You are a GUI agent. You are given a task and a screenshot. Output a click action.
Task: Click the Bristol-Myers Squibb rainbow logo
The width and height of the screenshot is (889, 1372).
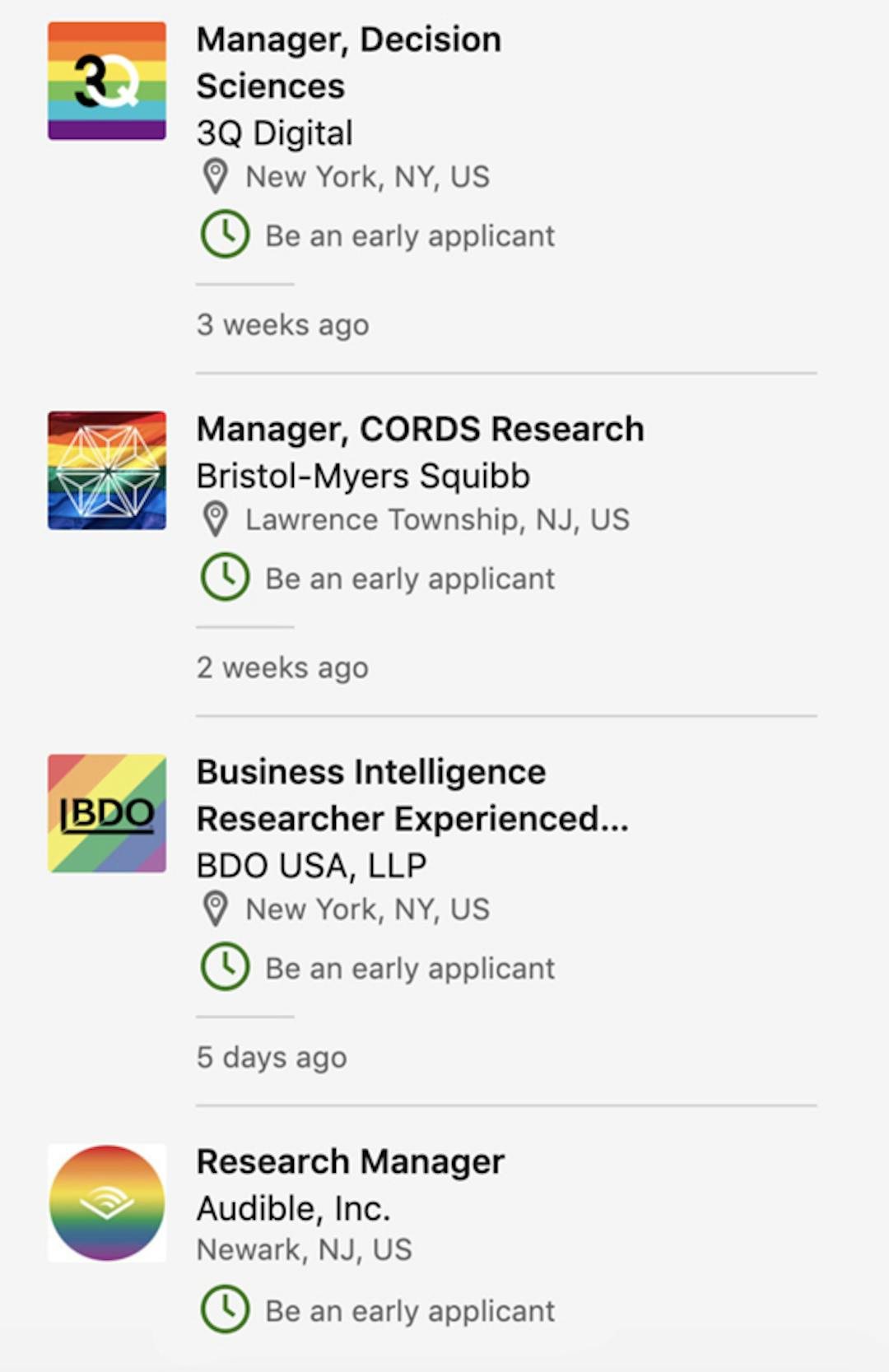coord(107,470)
